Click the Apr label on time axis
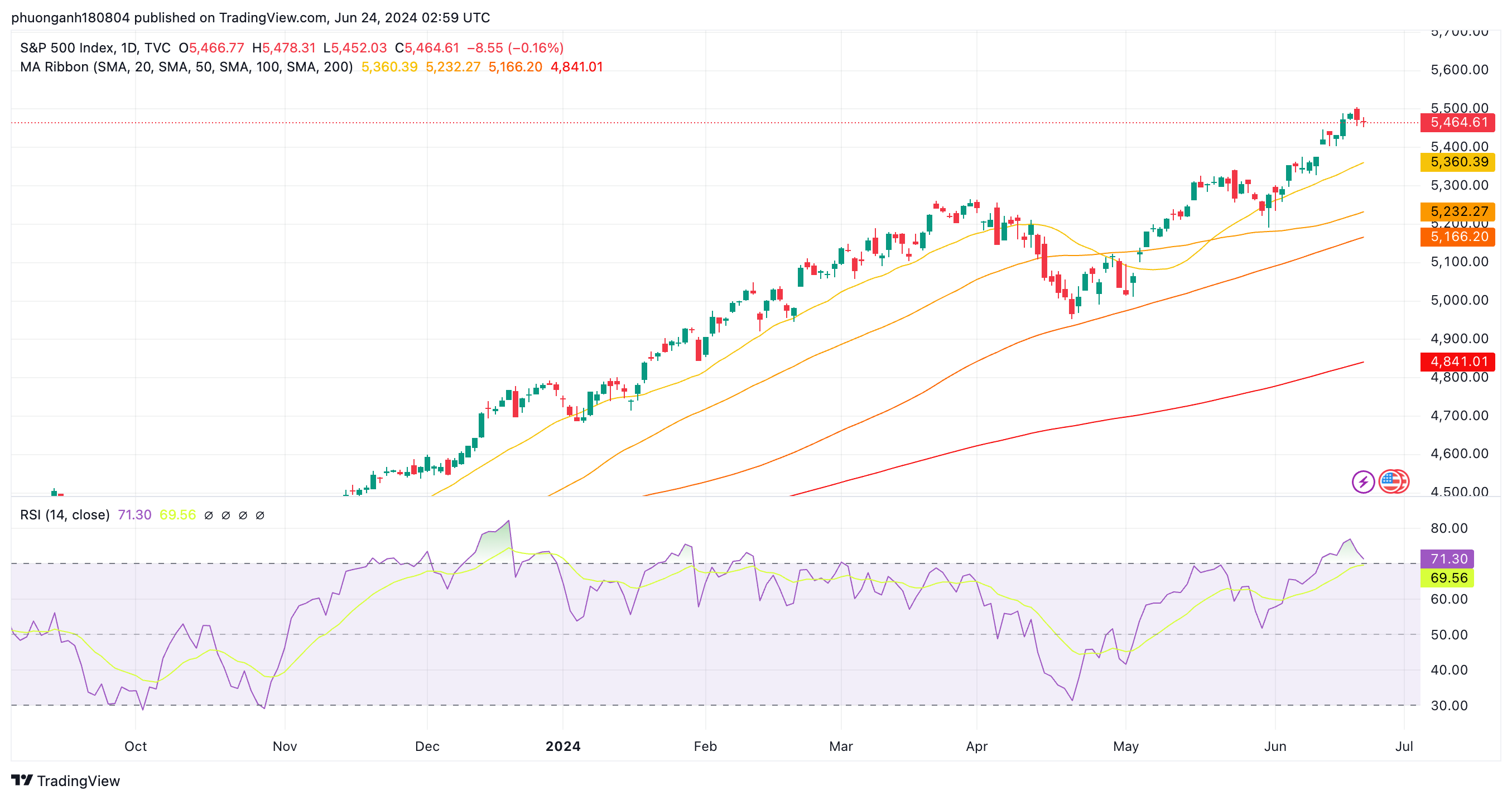 (x=977, y=746)
